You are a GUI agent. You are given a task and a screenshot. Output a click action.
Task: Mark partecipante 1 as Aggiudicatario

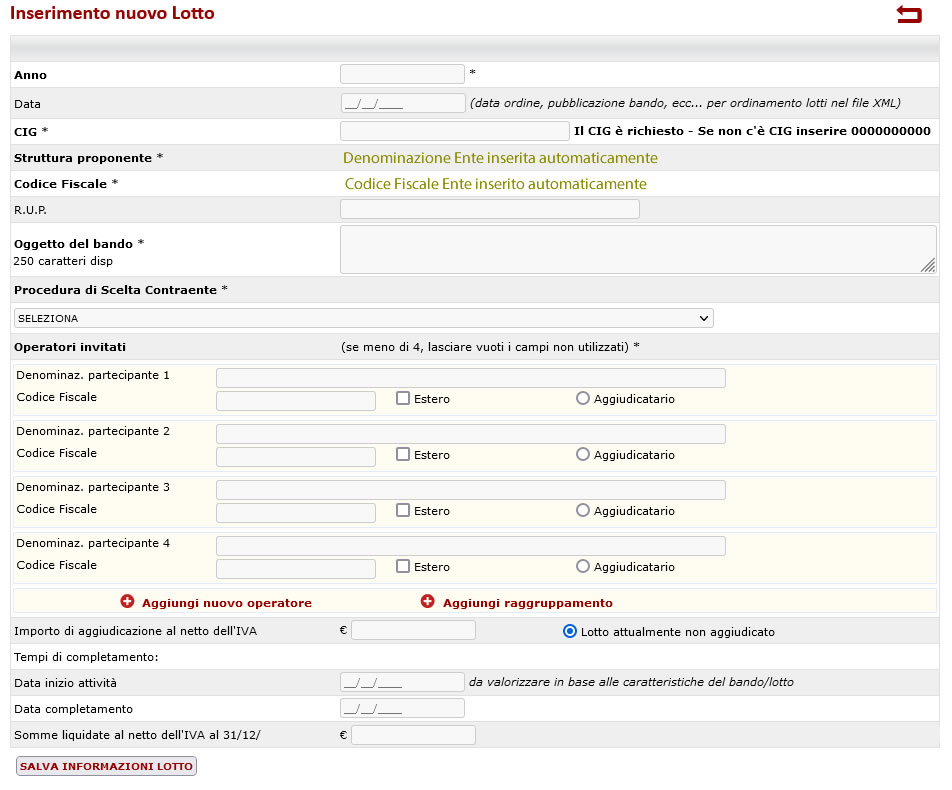click(583, 398)
